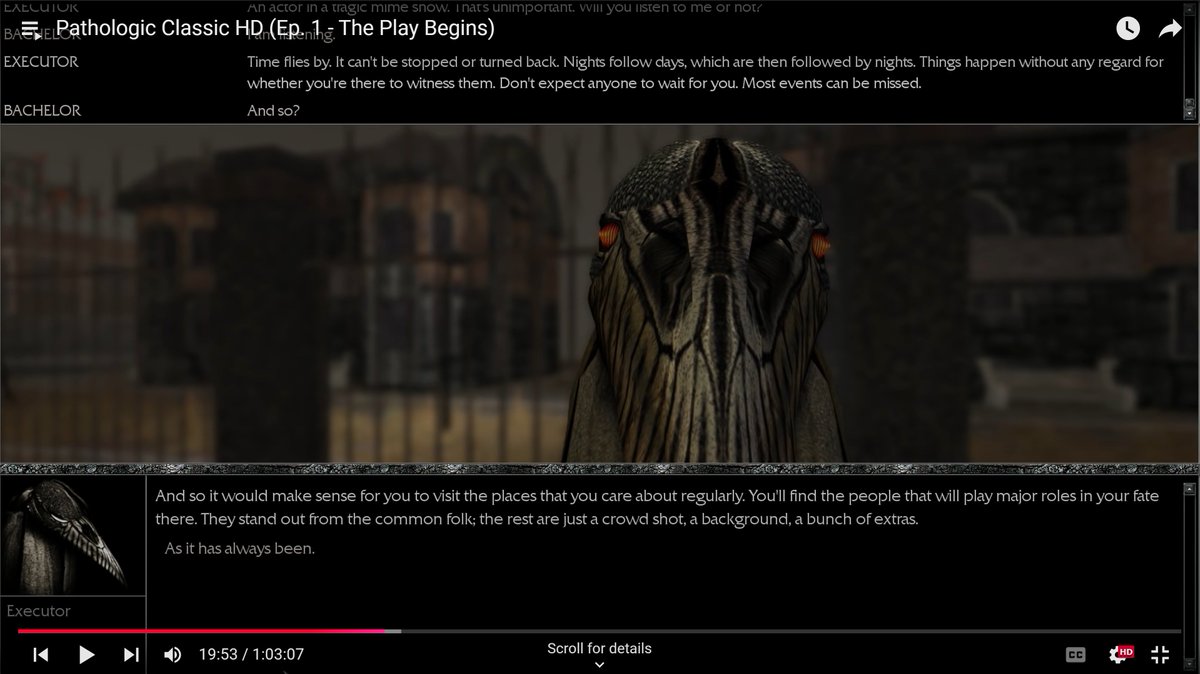Click the time display 19:53 / 1:03:07
The width and height of the screenshot is (1200, 674).
click(251, 655)
